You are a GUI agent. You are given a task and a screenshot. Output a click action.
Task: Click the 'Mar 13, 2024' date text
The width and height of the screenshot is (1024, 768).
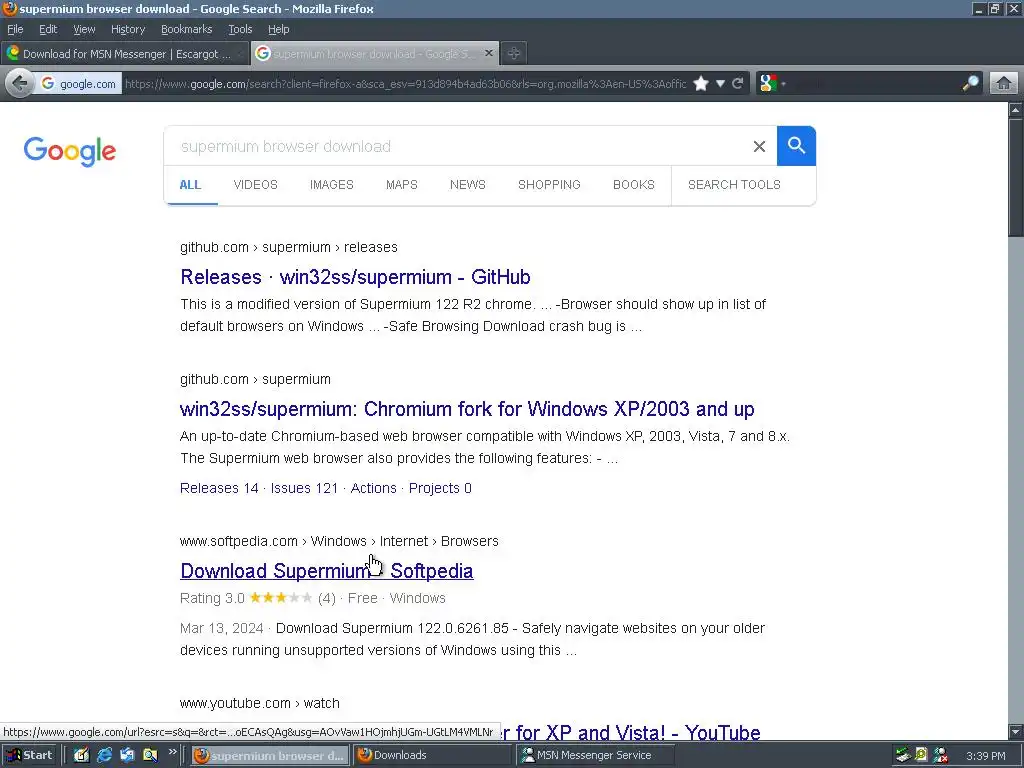click(x=221, y=628)
